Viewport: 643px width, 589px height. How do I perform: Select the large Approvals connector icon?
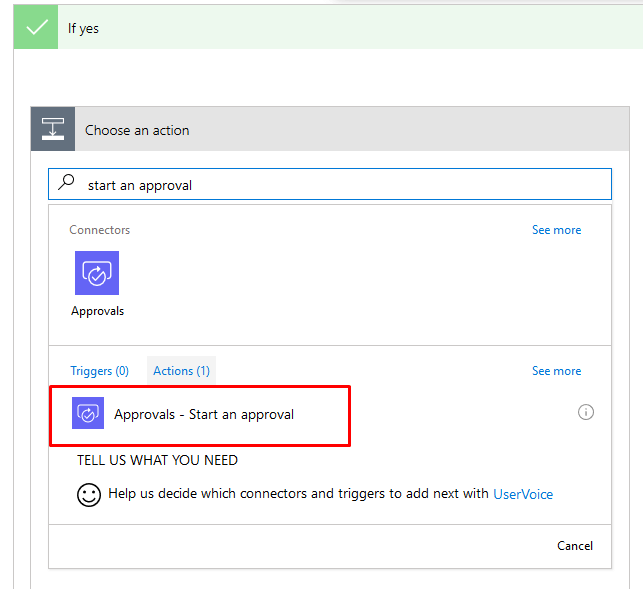[97, 273]
